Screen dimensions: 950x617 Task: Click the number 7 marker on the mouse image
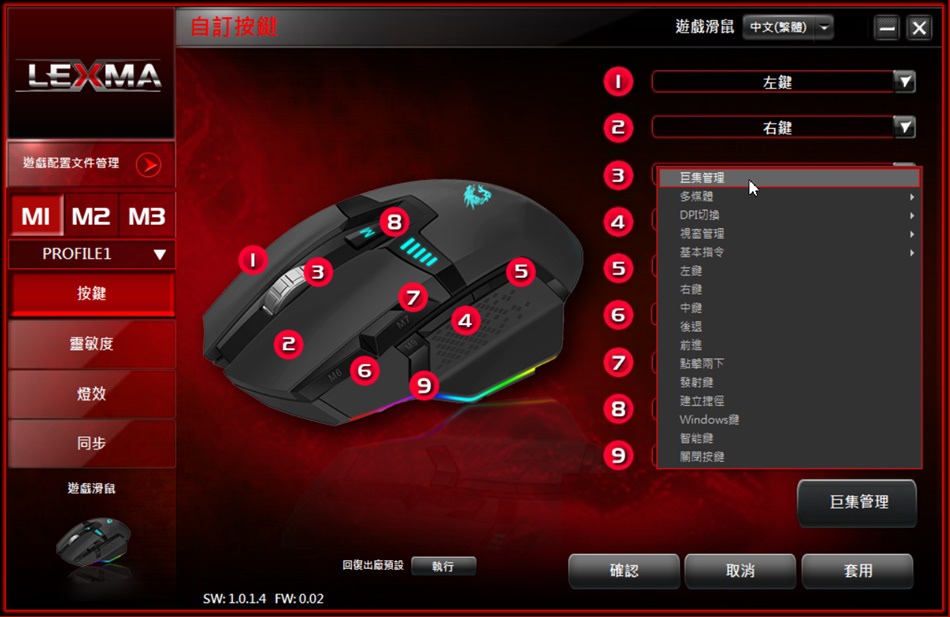point(413,297)
